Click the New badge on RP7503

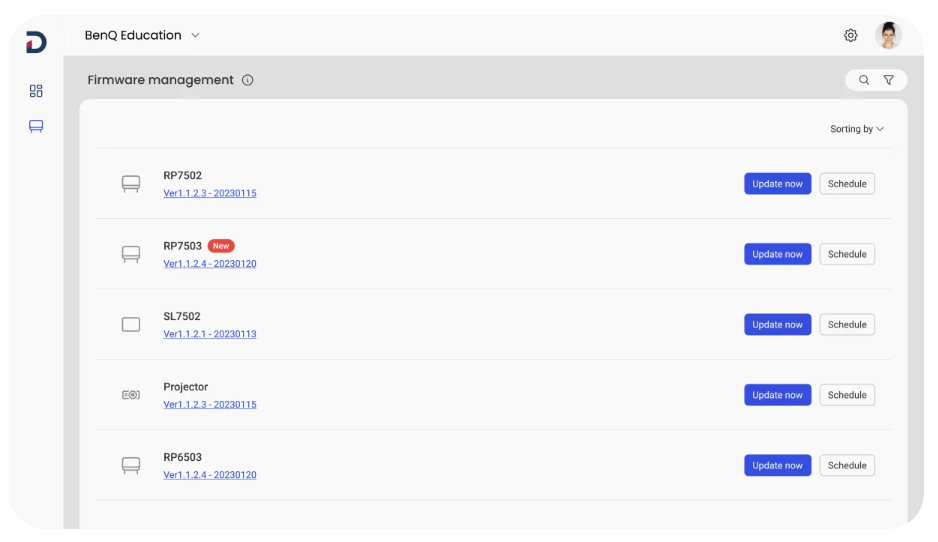point(221,246)
